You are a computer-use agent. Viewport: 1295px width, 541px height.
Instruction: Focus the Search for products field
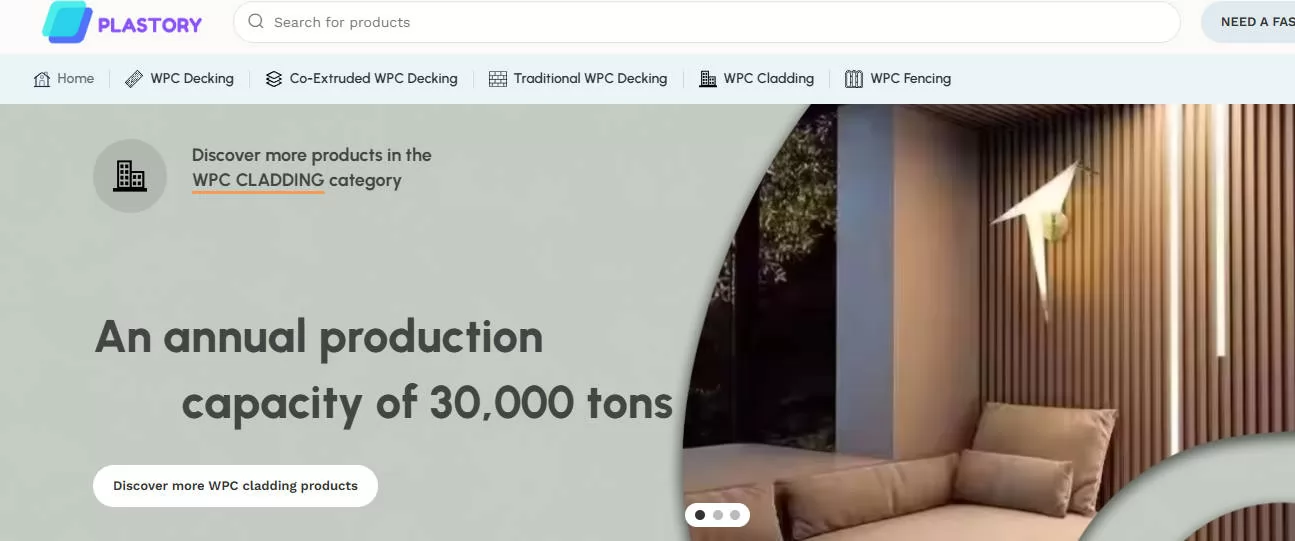707,22
